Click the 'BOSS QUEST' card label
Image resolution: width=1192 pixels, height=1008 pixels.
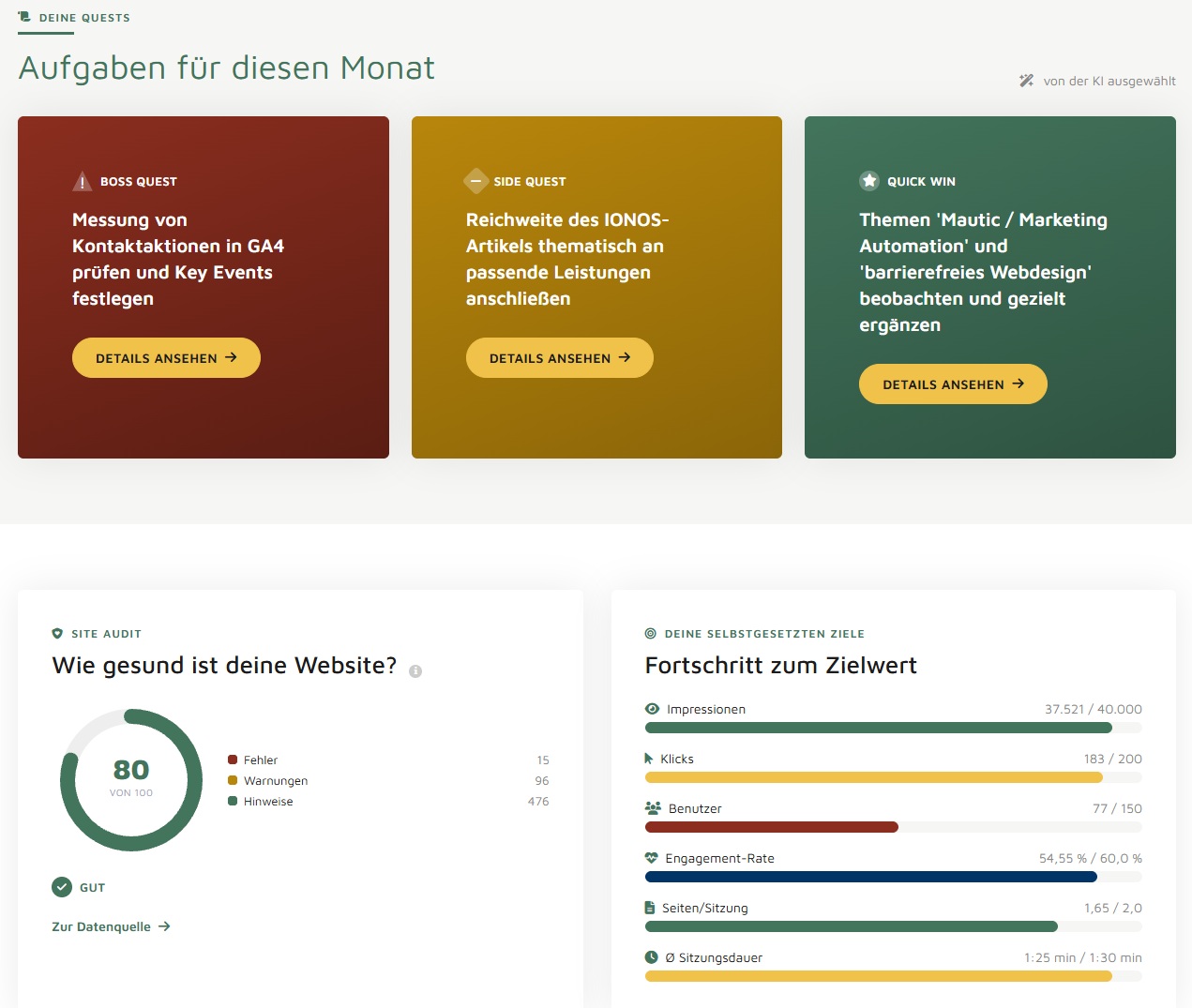tap(139, 181)
